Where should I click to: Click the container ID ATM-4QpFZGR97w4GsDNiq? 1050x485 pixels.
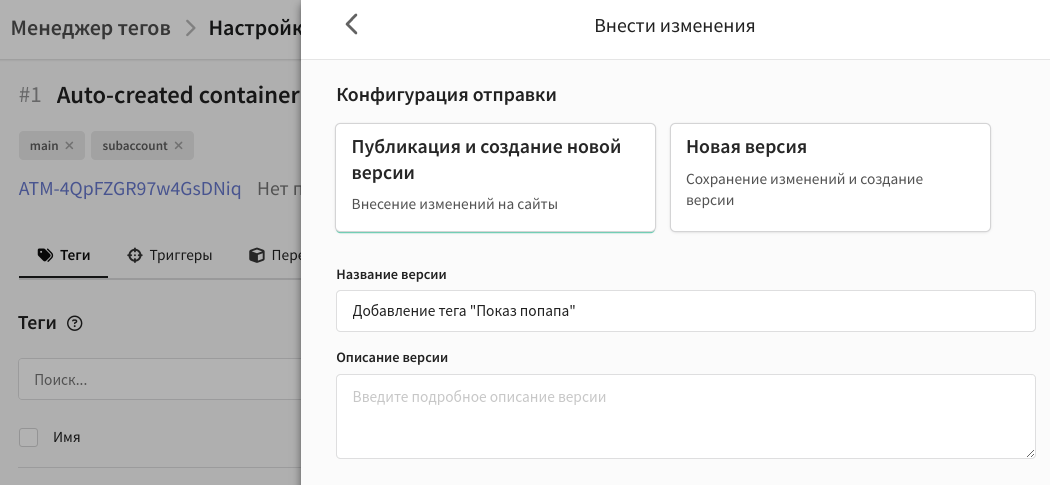(130, 189)
